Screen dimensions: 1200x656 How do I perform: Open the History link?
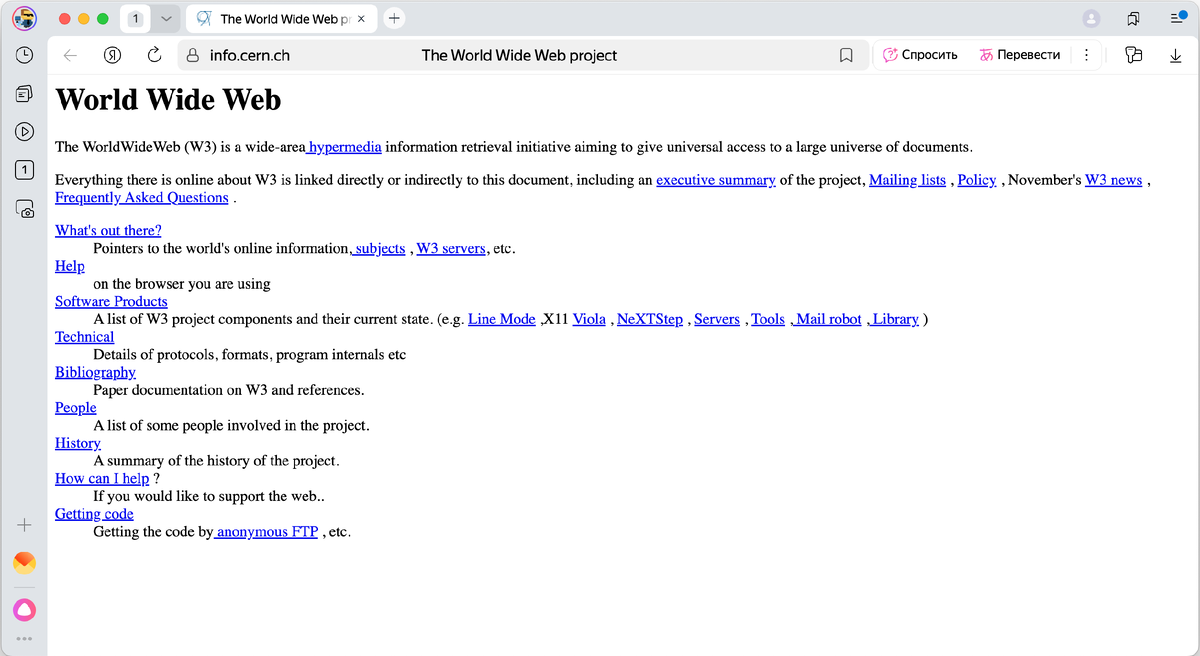pyautogui.click(x=78, y=443)
